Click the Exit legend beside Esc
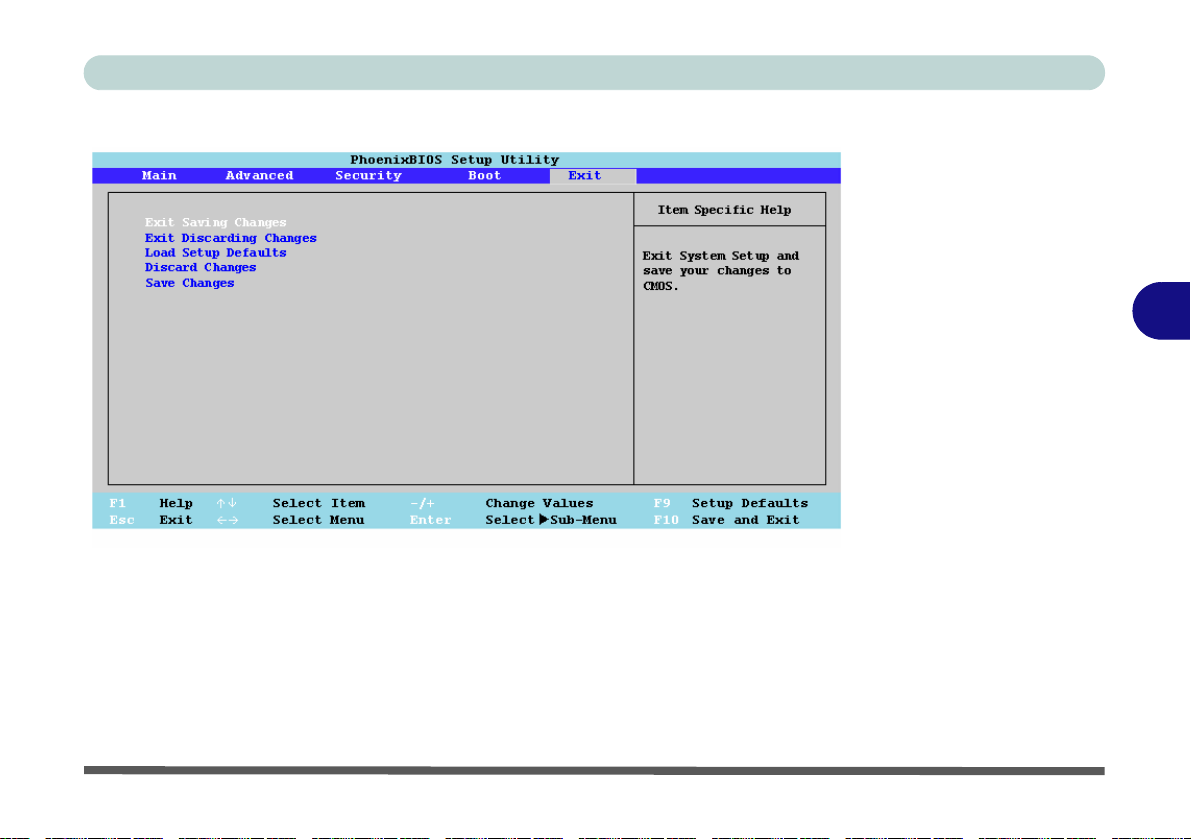This screenshot has width=1191, height=839. pyautogui.click(x=175, y=520)
